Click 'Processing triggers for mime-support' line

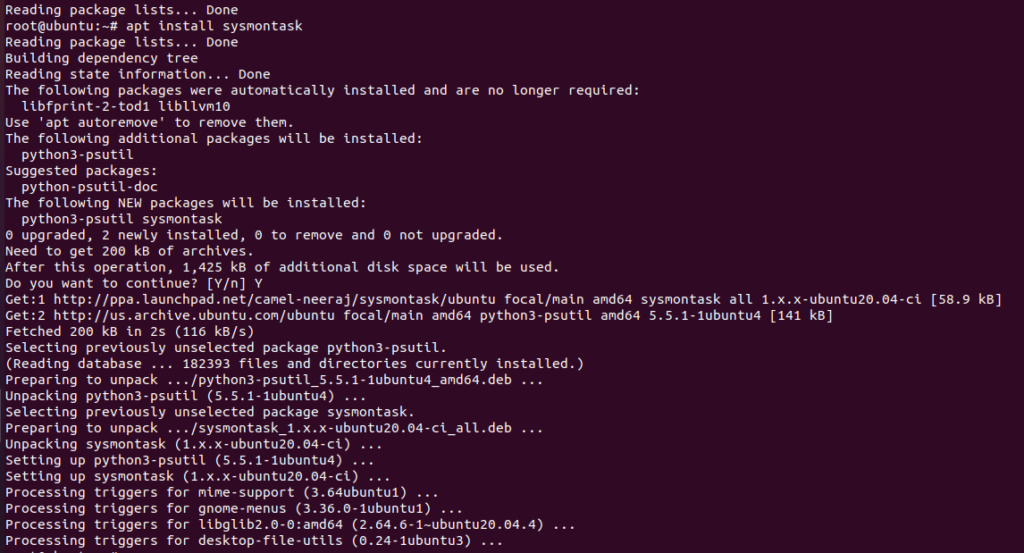[x=222, y=492]
